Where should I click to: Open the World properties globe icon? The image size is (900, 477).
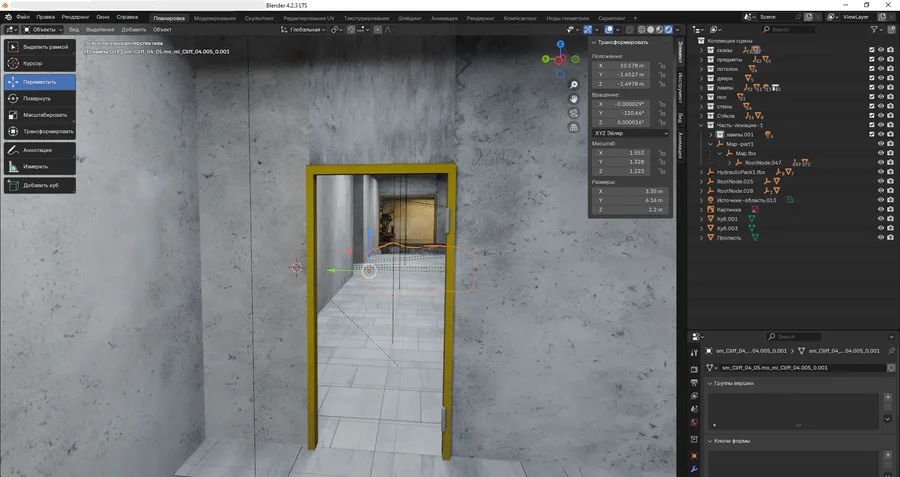[x=694, y=422]
